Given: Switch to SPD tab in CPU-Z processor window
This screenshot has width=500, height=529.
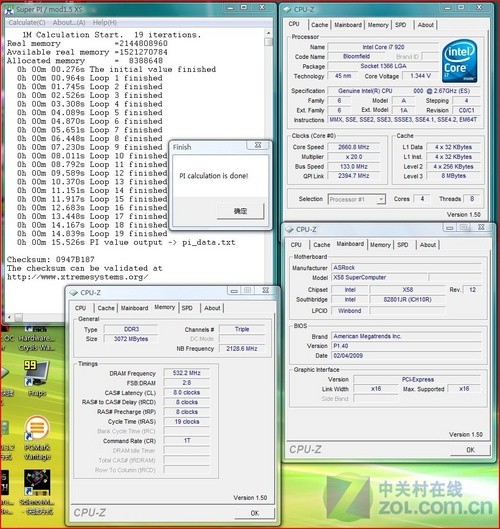Looking at the screenshot, I should 400,25.
